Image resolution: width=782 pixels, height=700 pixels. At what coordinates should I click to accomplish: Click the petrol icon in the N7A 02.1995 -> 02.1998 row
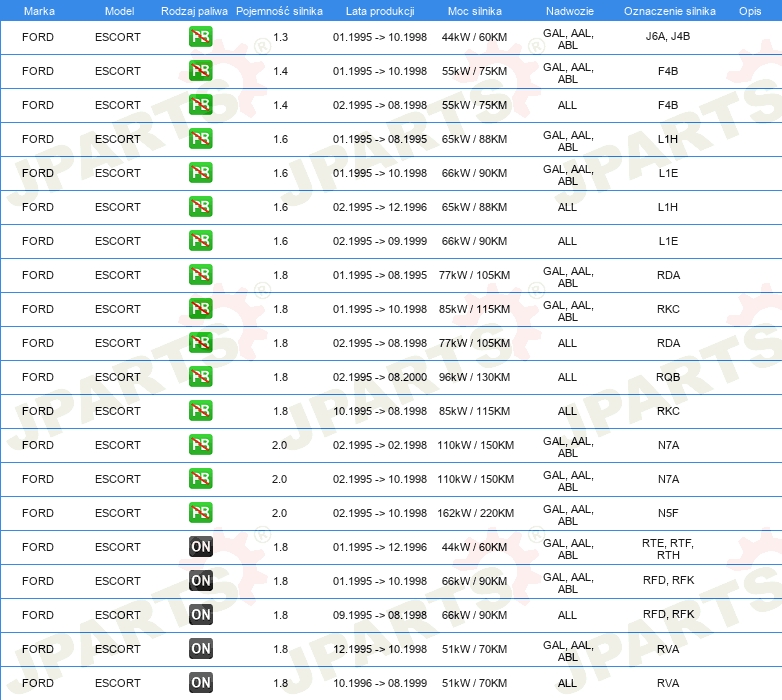point(200,445)
